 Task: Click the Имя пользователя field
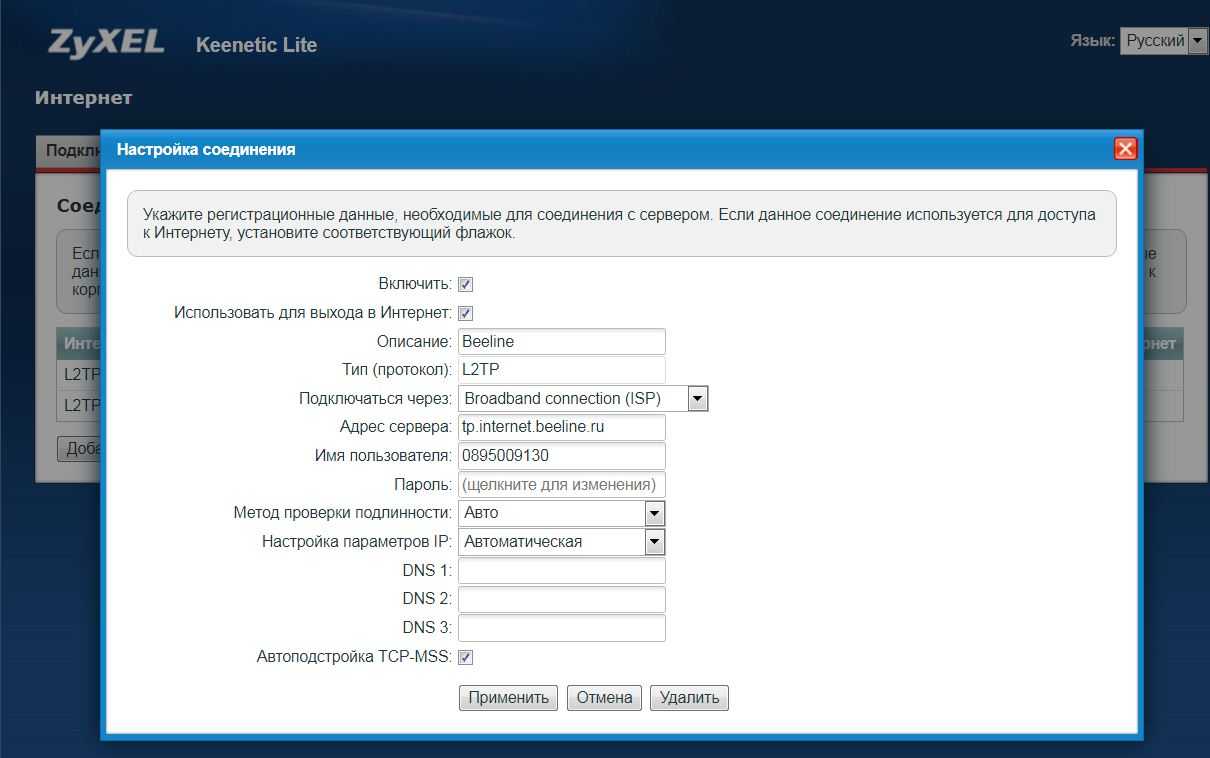click(562, 456)
